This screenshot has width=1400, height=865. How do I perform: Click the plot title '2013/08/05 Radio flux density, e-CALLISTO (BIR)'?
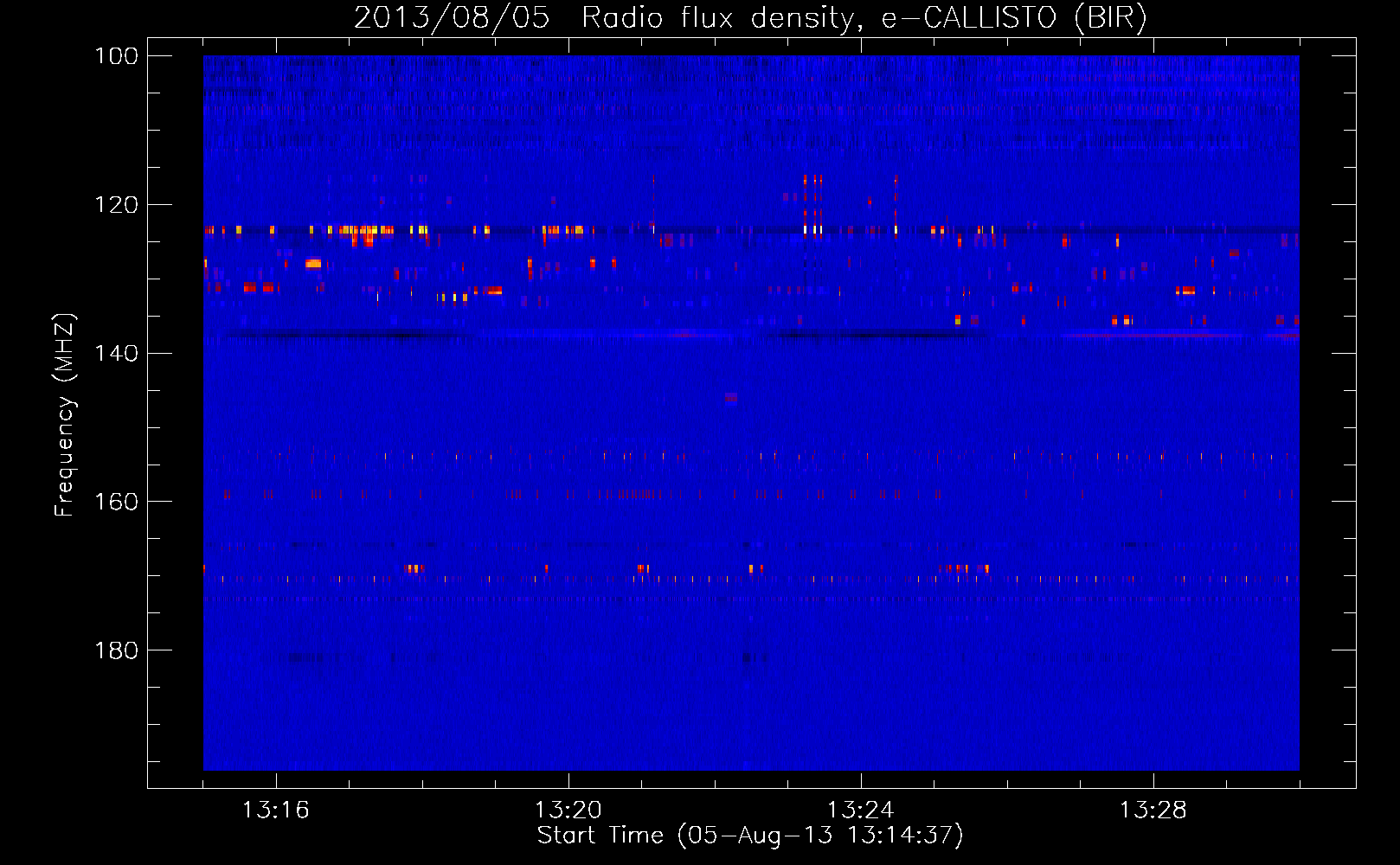point(750,17)
